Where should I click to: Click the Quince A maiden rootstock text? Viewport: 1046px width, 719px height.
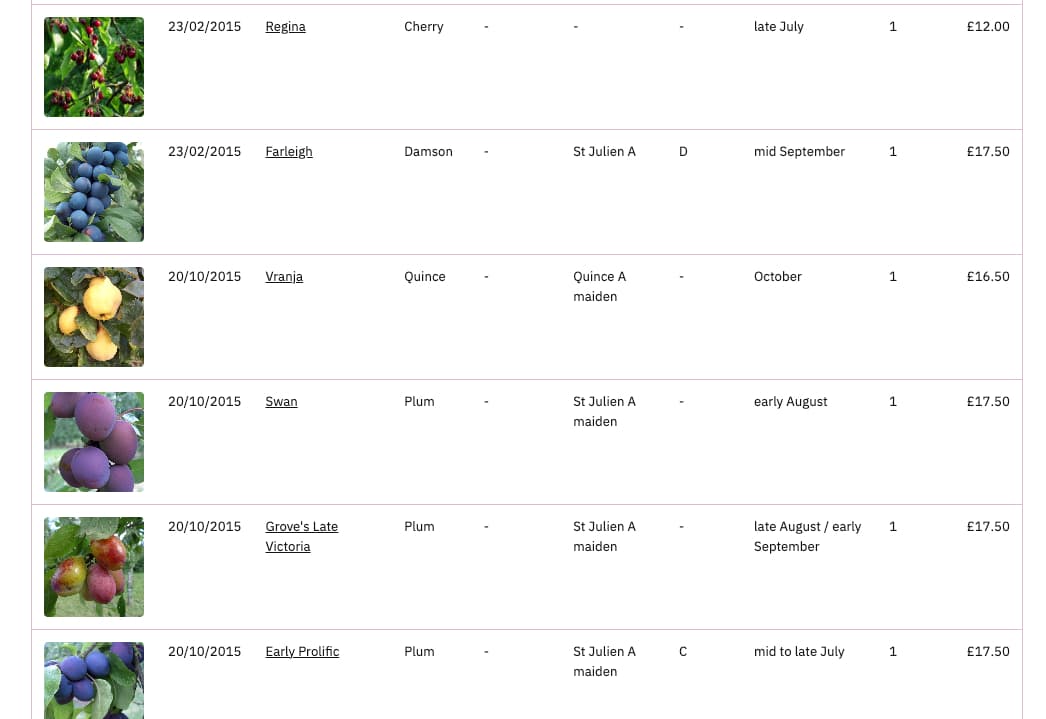[599, 287]
